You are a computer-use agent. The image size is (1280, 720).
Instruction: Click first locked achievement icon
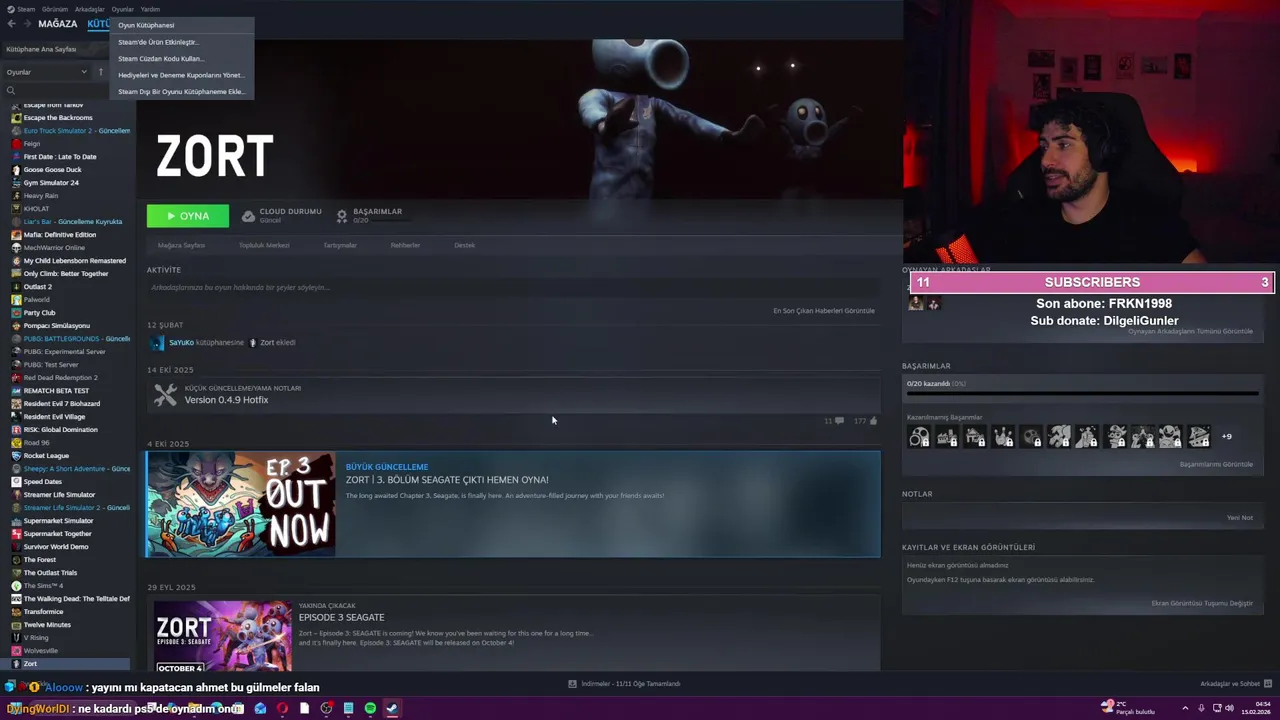(x=919, y=436)
